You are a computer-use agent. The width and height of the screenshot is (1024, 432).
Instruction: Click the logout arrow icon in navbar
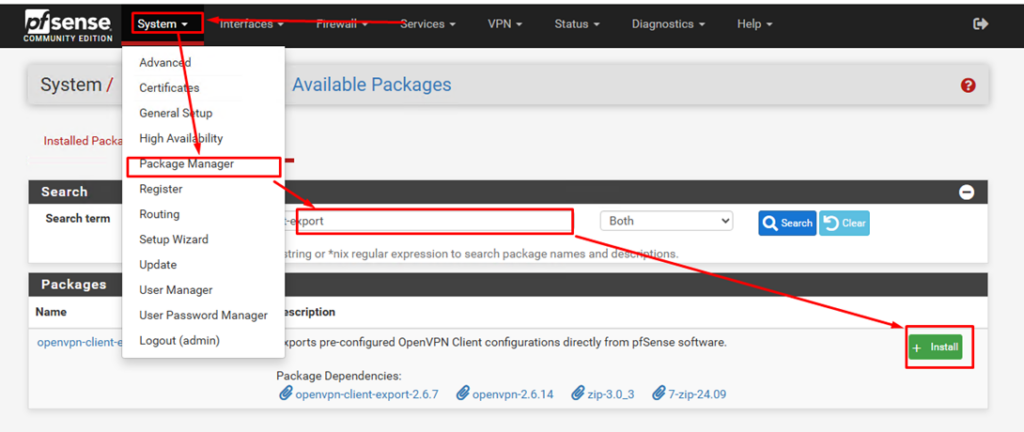pos(980,24)
